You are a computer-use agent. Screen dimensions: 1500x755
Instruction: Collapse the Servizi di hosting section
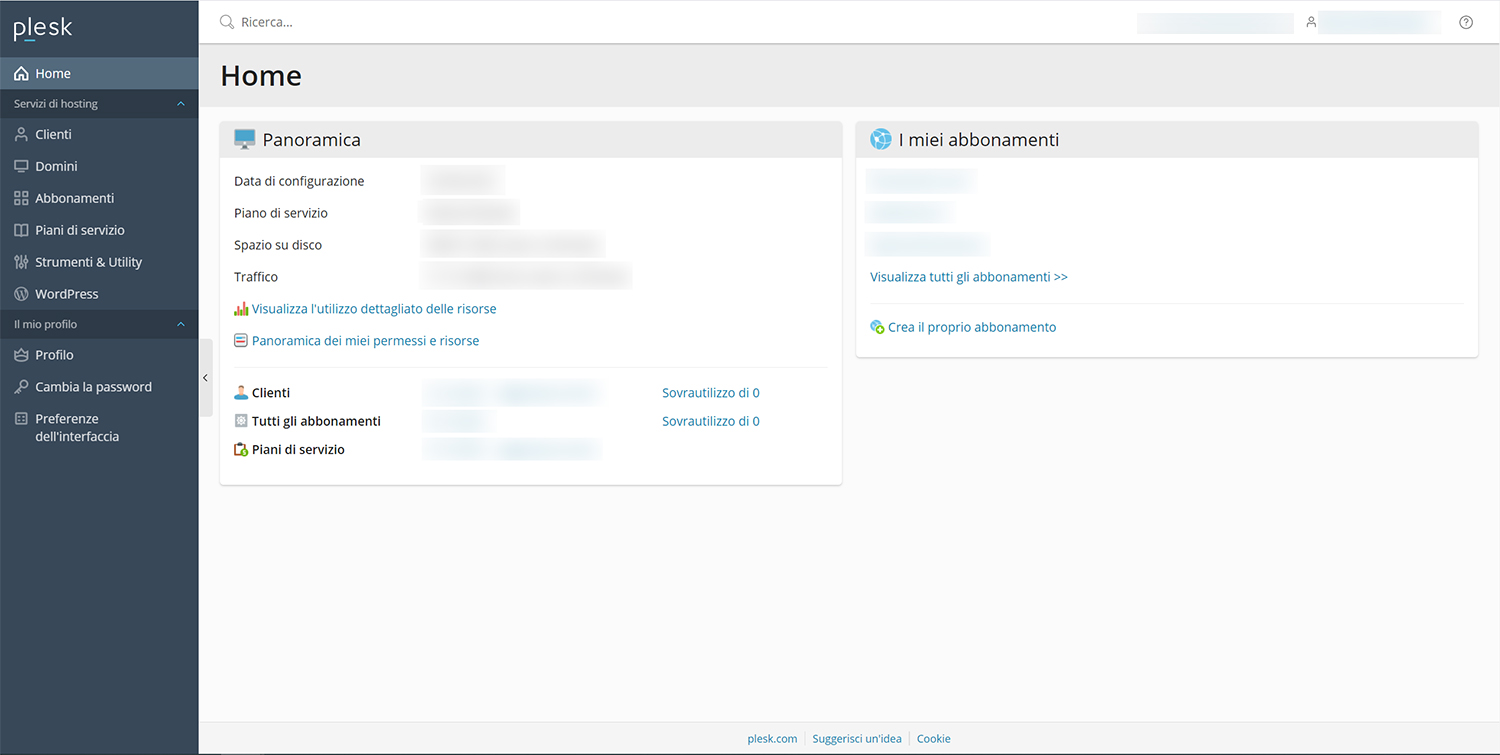click(x=181, y=104)
